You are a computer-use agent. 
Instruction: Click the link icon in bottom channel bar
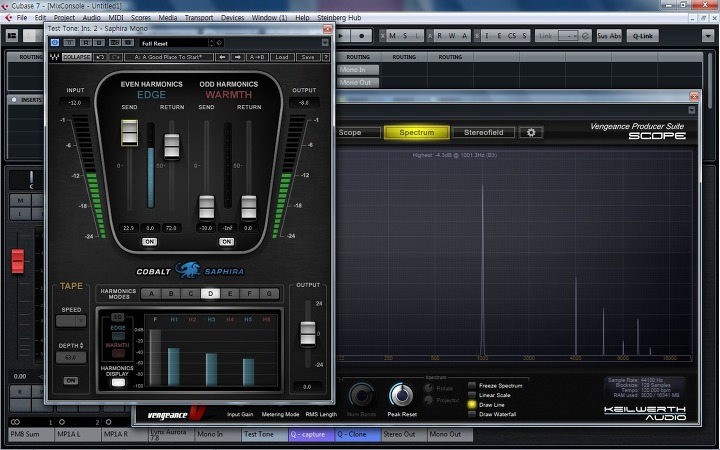pyautogui.click(x=15, y=422)
